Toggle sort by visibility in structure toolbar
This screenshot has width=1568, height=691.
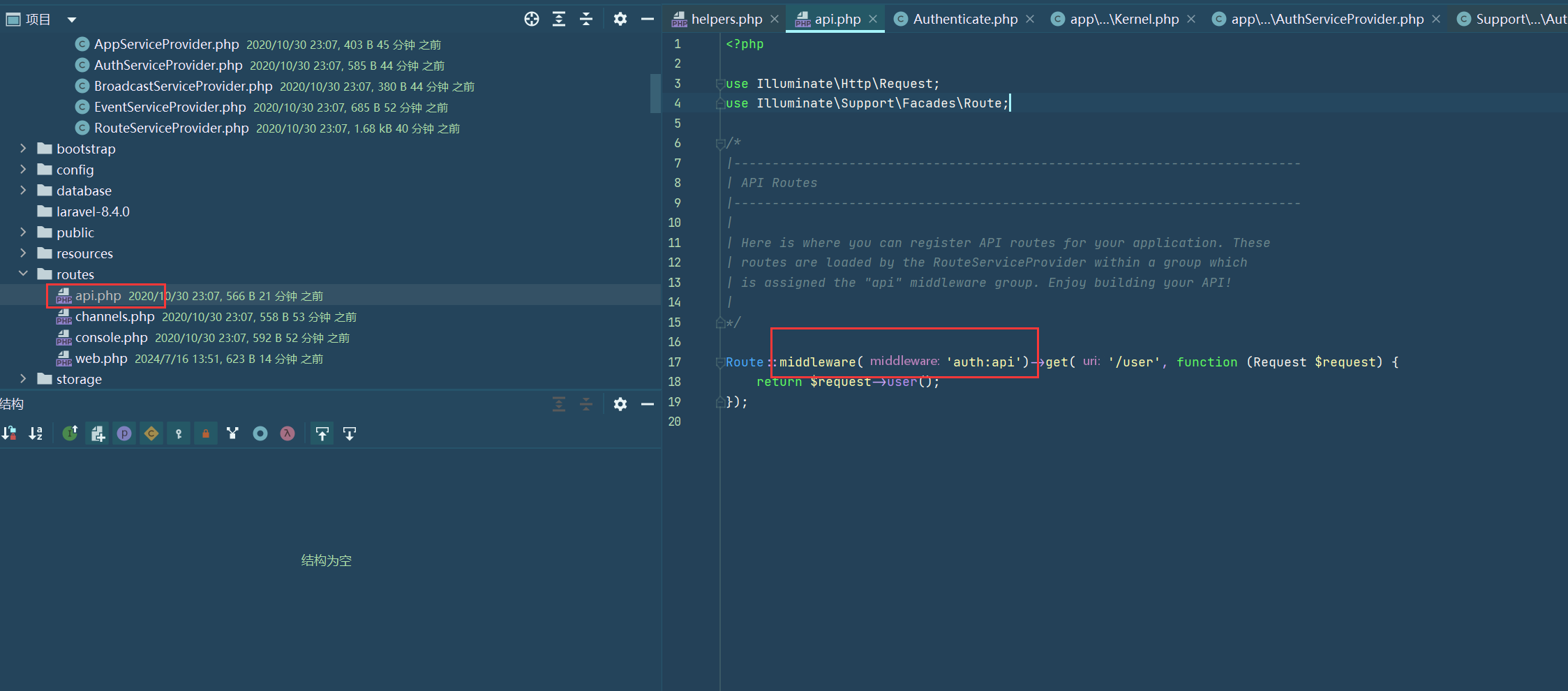(x=9, y=433)
